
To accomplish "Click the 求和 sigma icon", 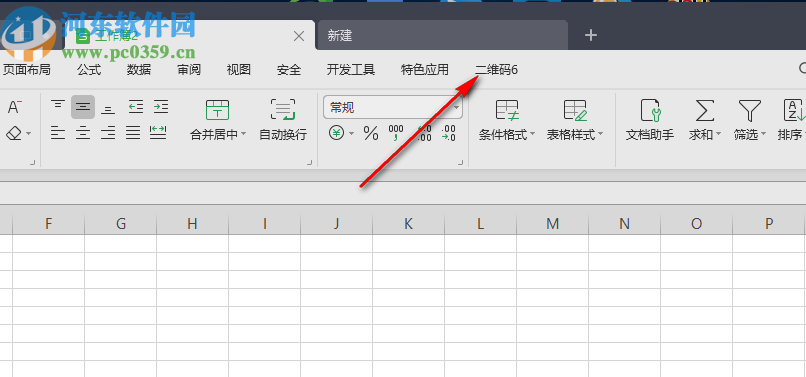I will pyautogui.click(x=704, y=110).
